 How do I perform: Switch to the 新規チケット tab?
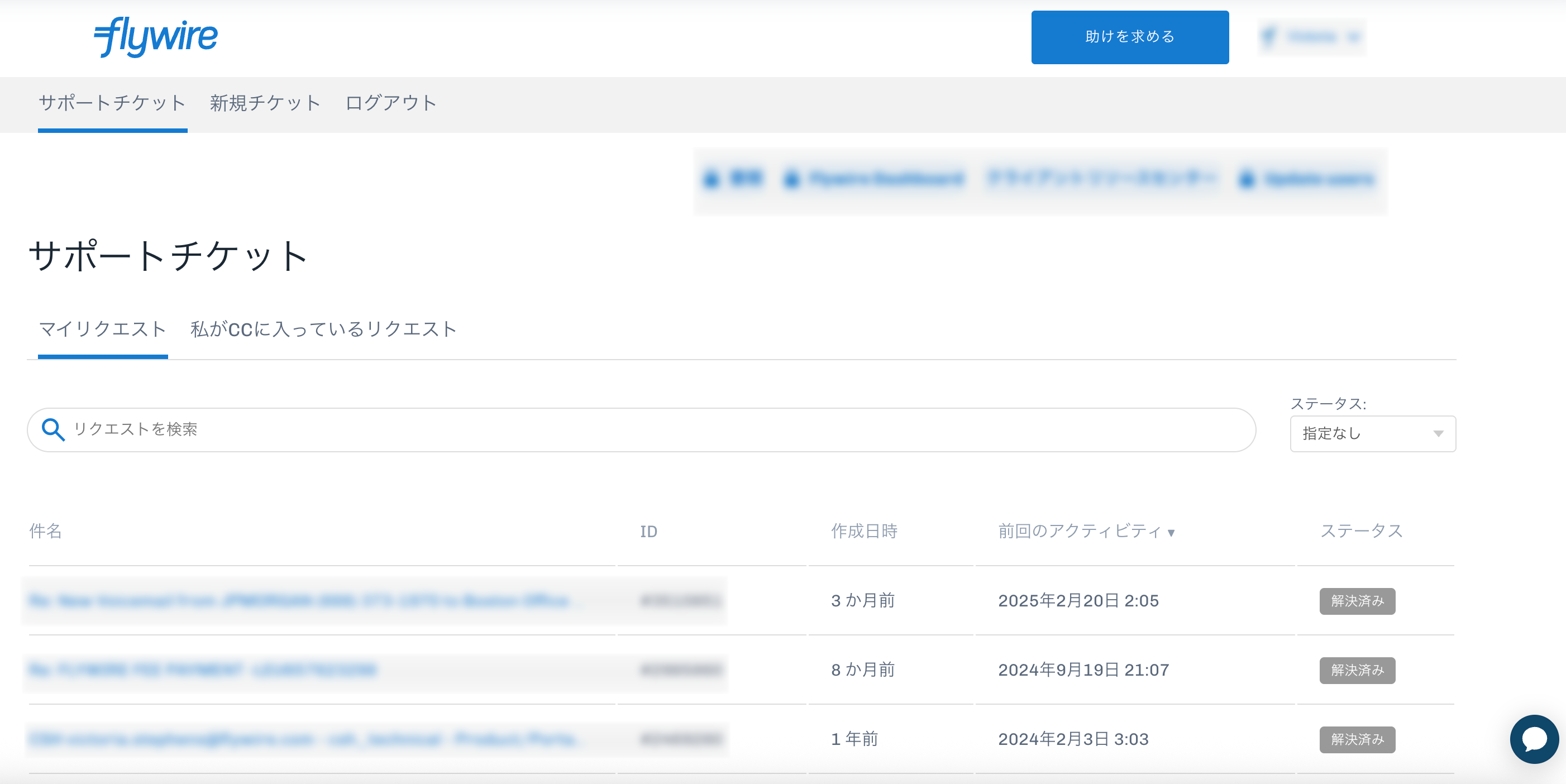[265, 103]
